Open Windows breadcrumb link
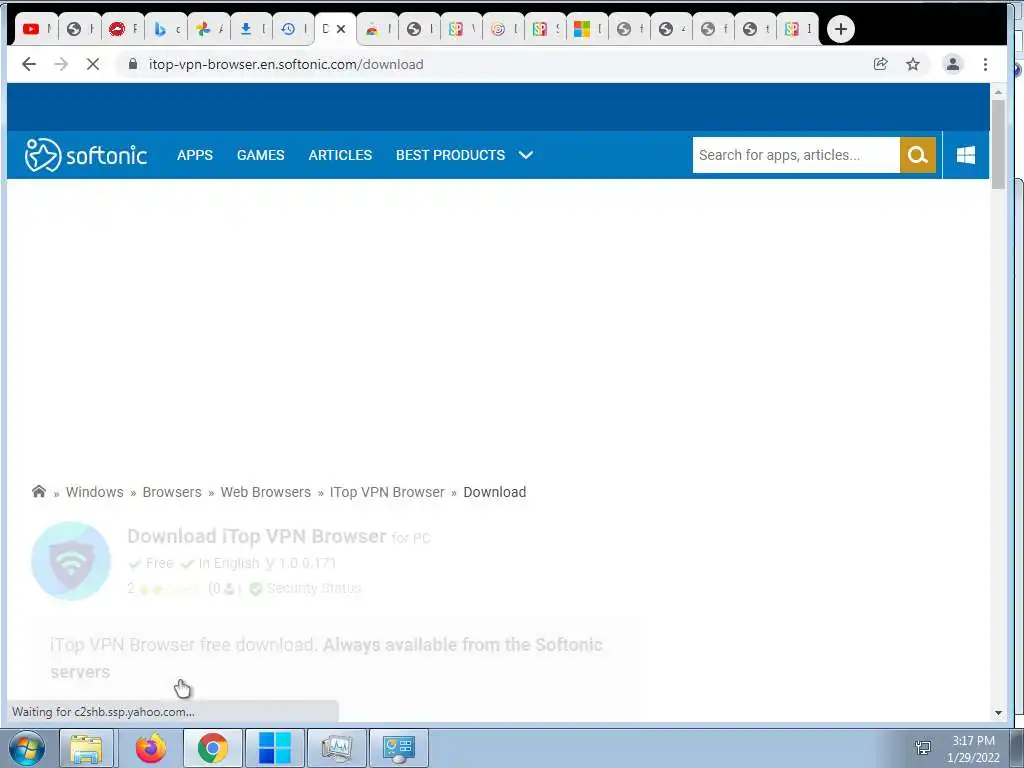 95,492
